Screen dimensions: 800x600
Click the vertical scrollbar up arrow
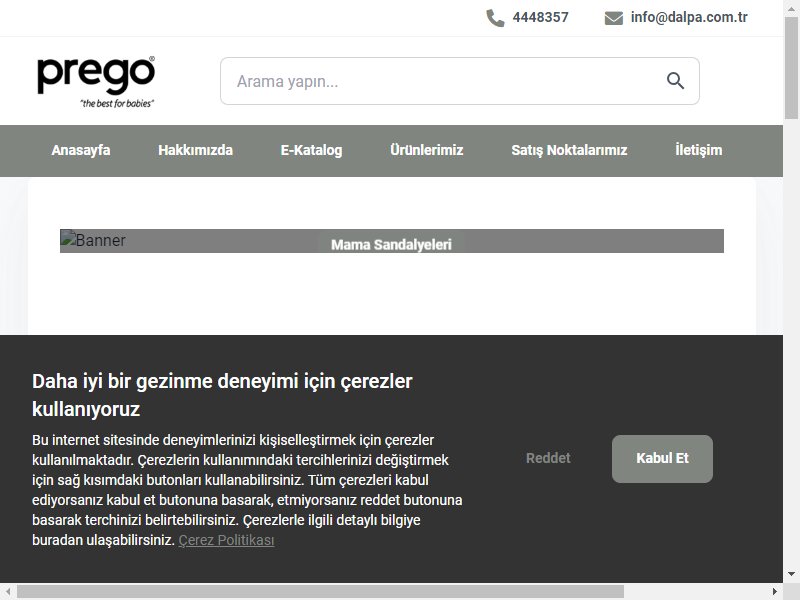pyautogui.click(x=791, y=8)
